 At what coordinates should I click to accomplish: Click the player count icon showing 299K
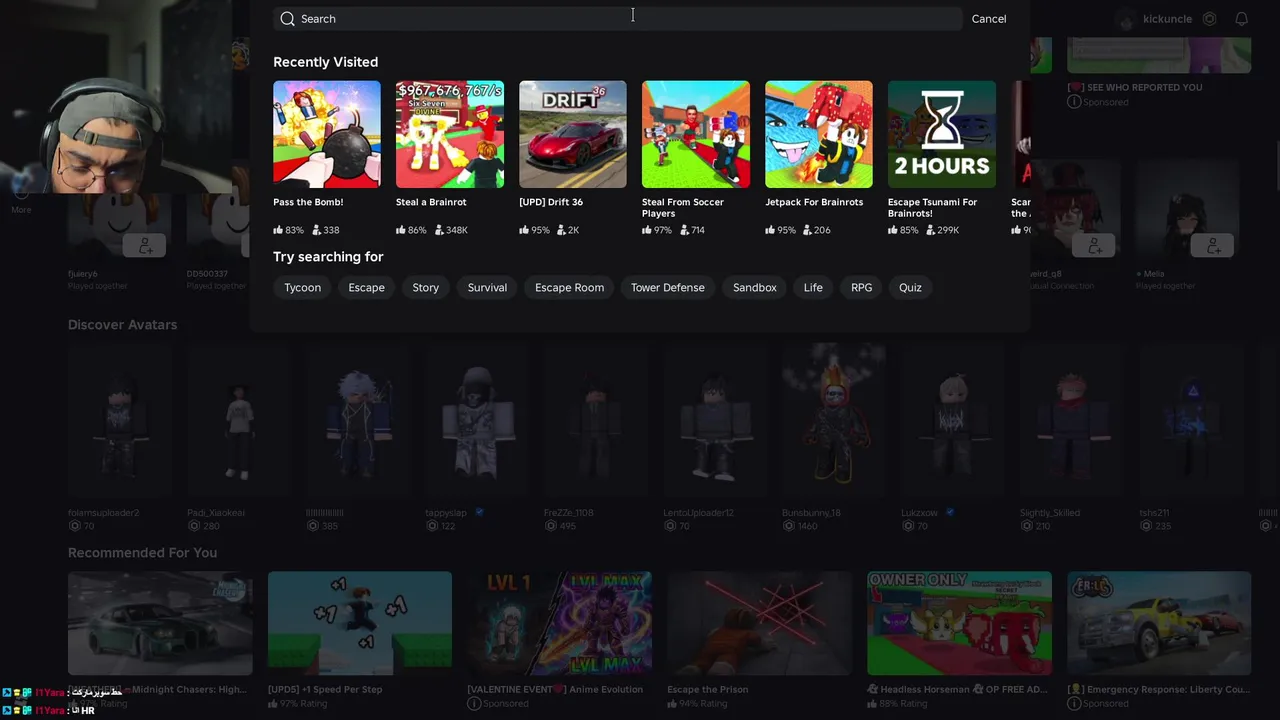[x=932, y=230]
